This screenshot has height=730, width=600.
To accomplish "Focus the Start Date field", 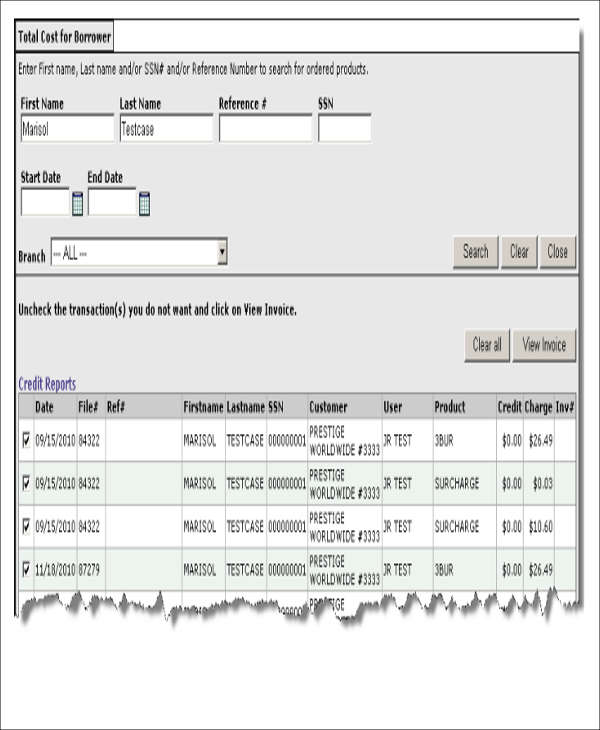I will 45,202.
